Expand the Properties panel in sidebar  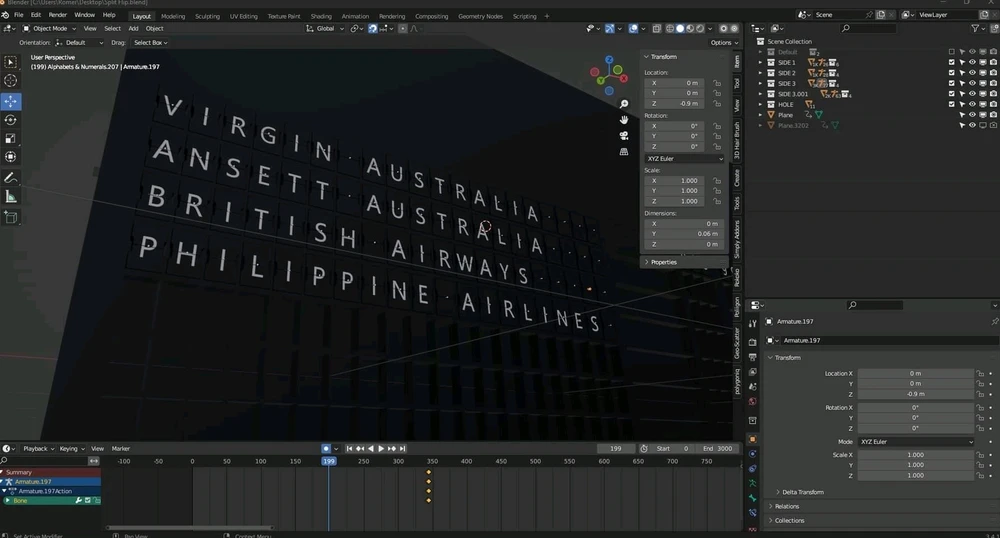(663, 262)
